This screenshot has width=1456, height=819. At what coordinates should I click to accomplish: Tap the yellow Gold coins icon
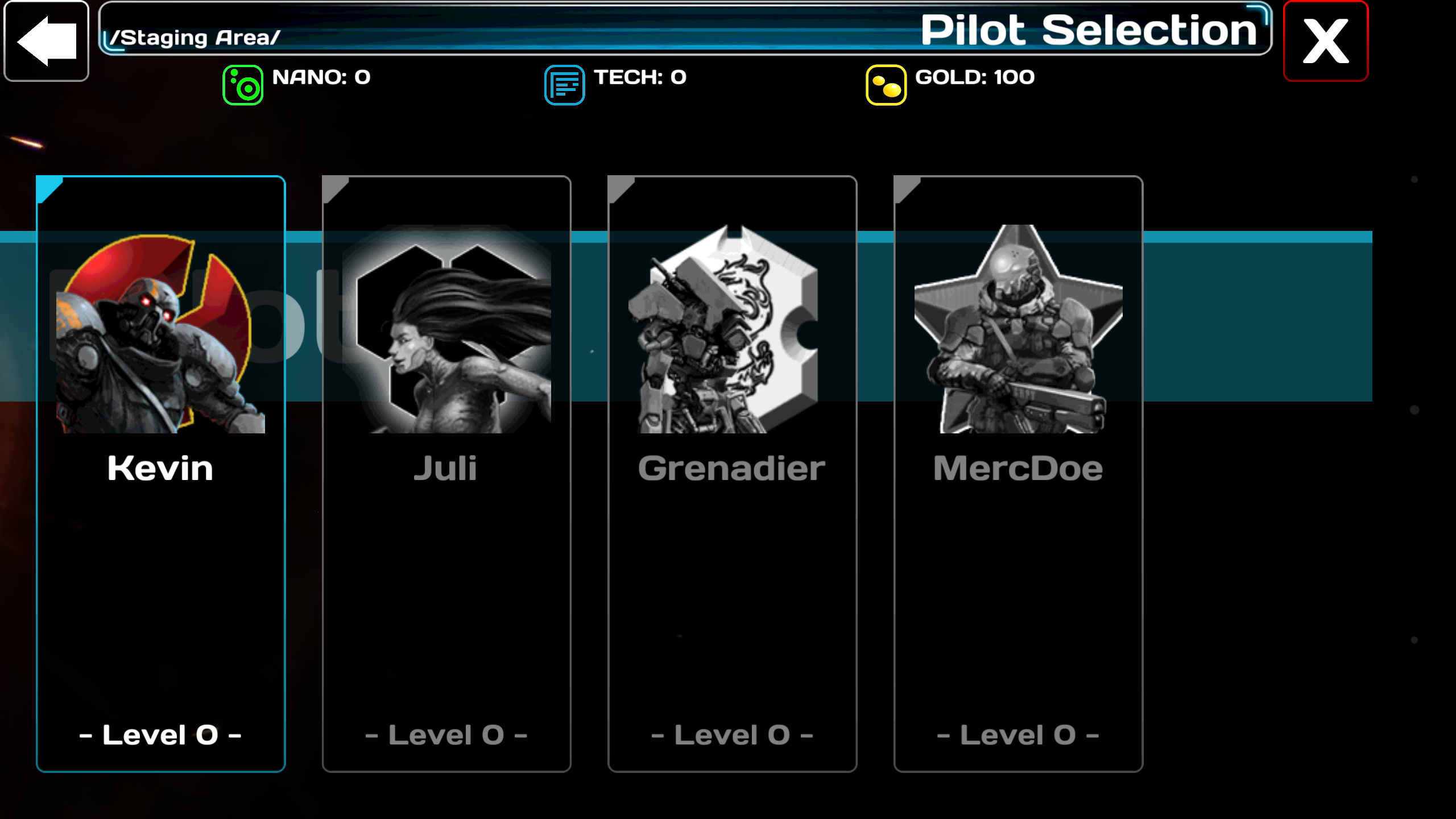coord(886,85)
